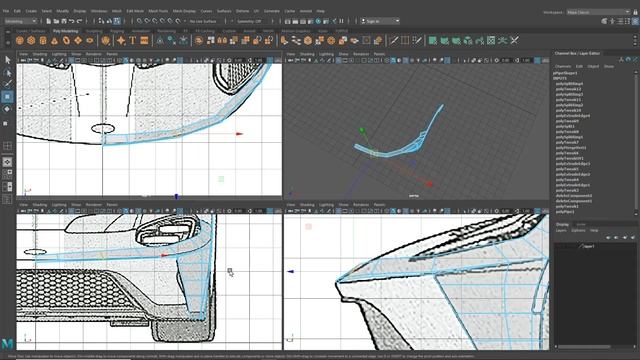
Task: Click the Multi-Cut tool shelf icon
Action: [393, 40]
